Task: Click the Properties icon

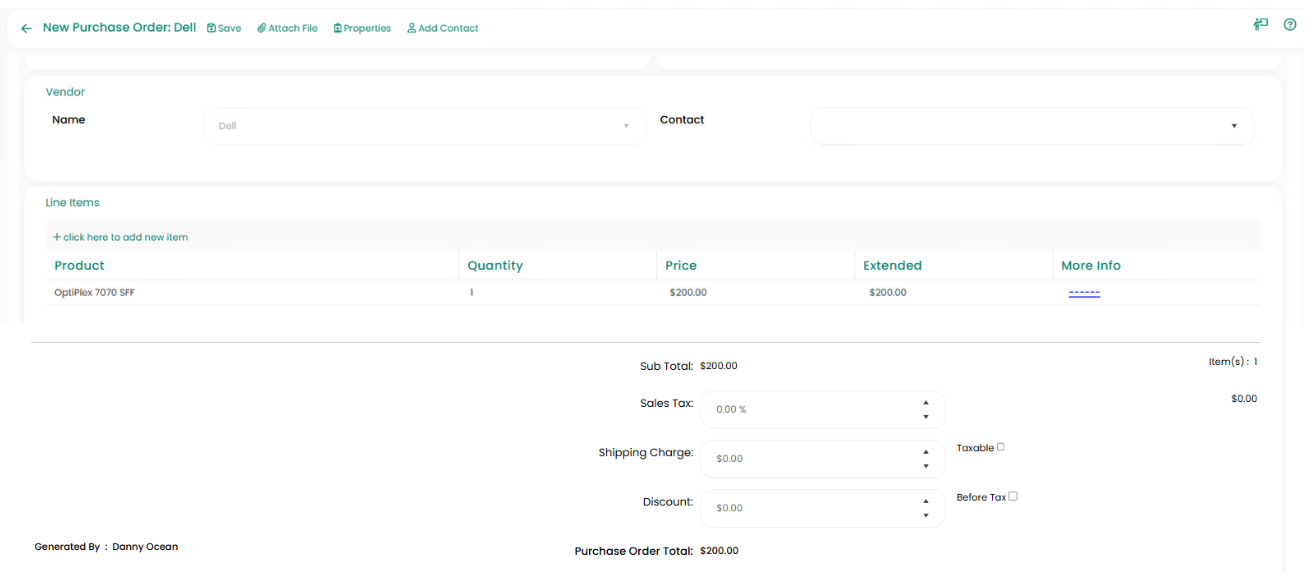Action: 338,28
